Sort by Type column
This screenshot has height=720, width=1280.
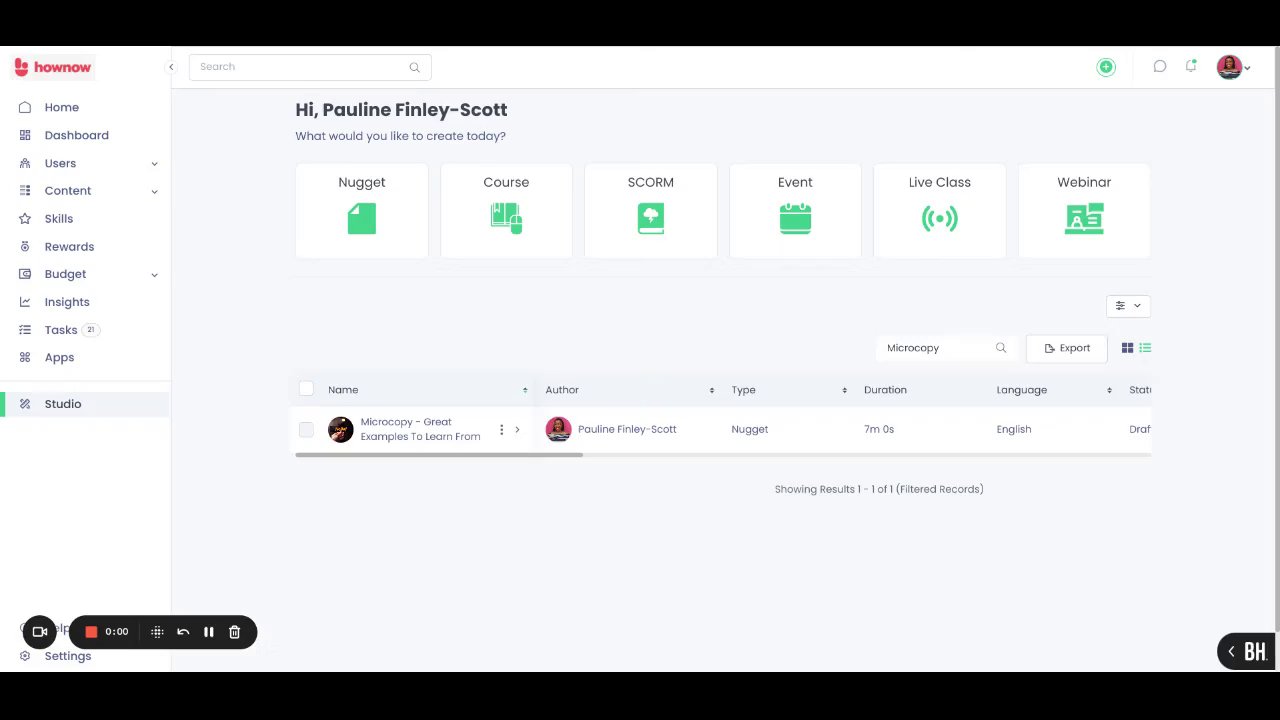pos(844,390)
